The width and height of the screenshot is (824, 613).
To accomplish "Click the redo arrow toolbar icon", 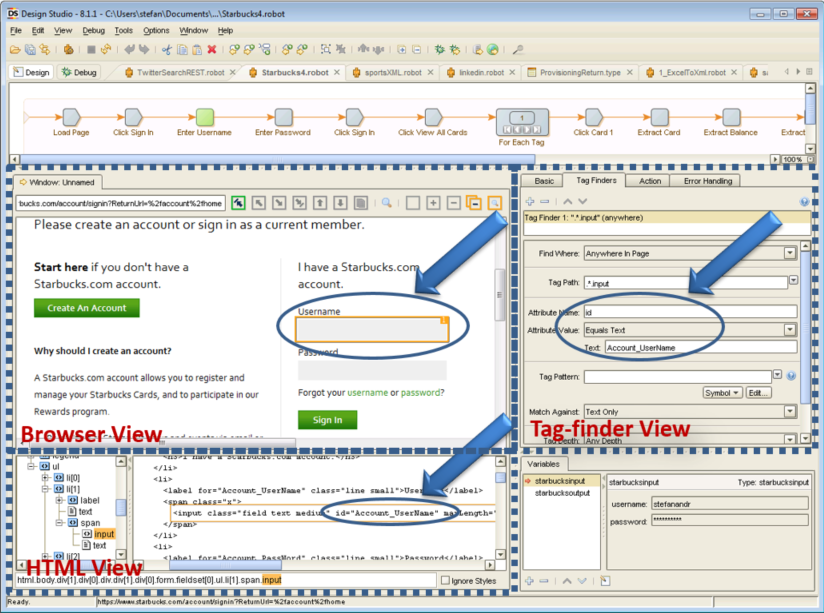I will (x=144, y=50).
